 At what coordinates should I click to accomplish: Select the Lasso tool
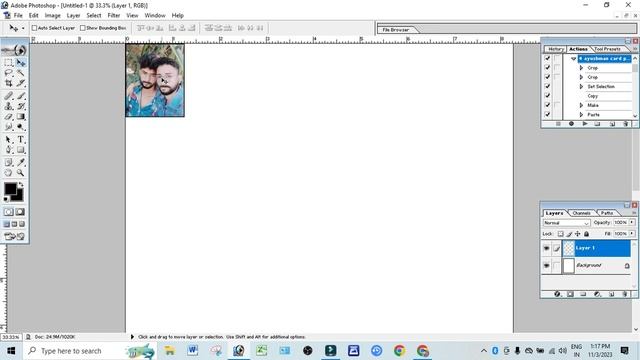(8, 73)
